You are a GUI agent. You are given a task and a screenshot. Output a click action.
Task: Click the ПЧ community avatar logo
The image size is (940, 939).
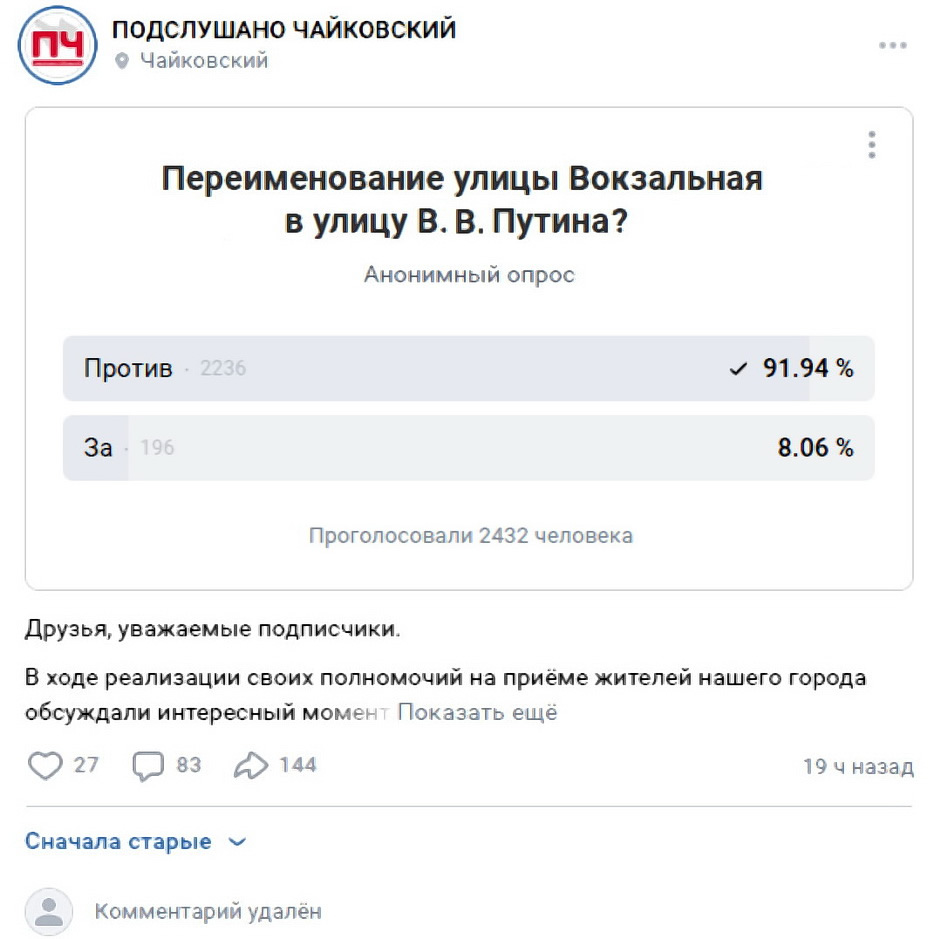click(58, 45)
